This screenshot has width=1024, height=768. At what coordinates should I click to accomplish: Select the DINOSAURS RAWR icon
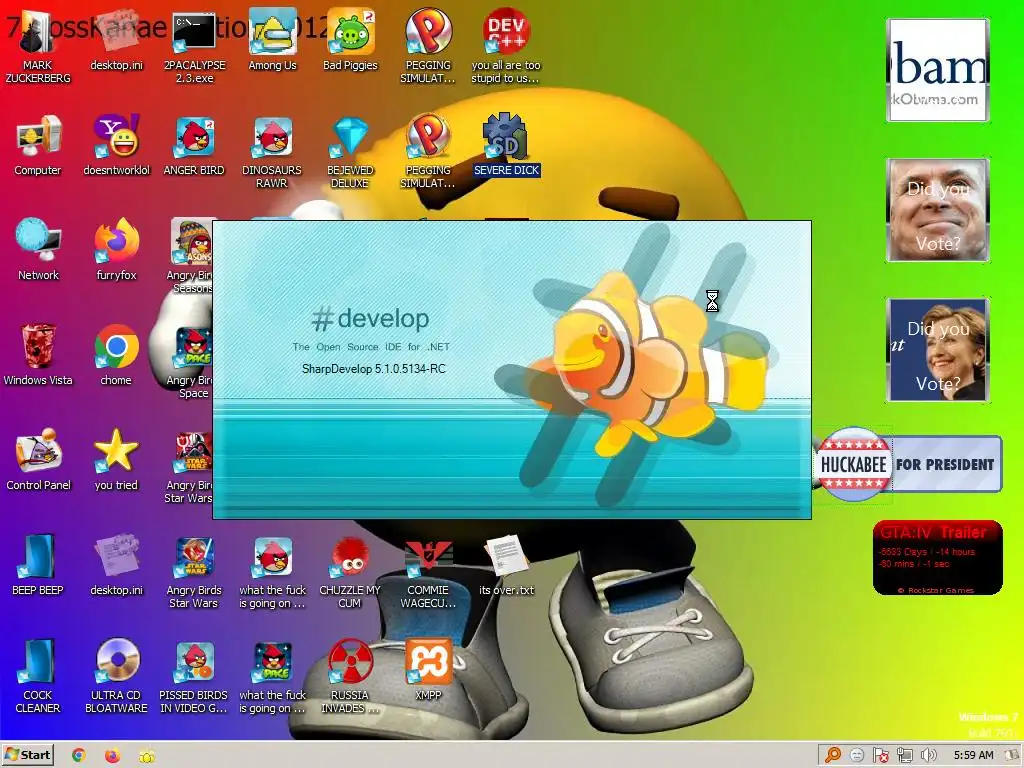[x=272, y=152]
